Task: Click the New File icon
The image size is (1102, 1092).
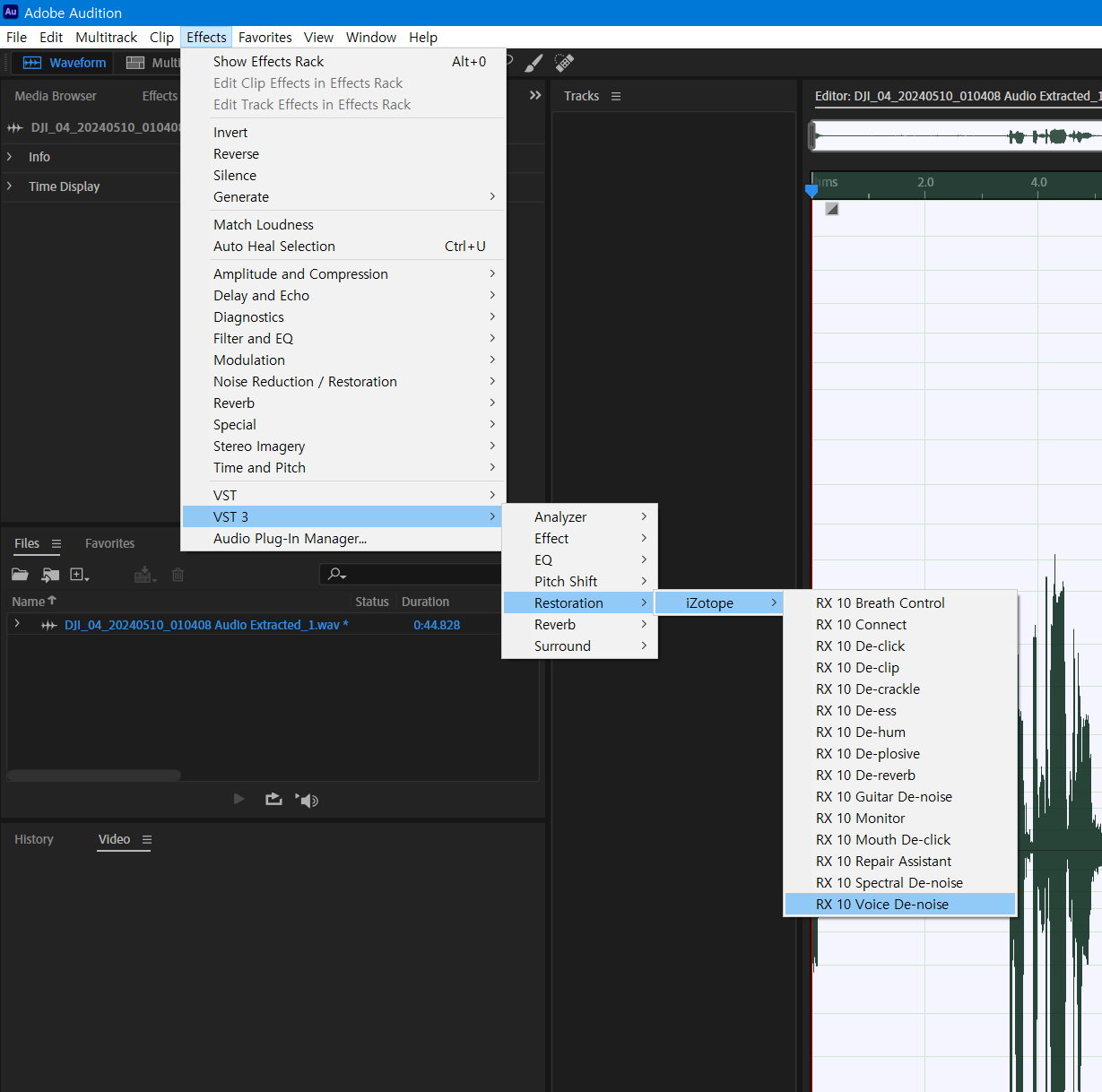Action: tap(79, 575)
